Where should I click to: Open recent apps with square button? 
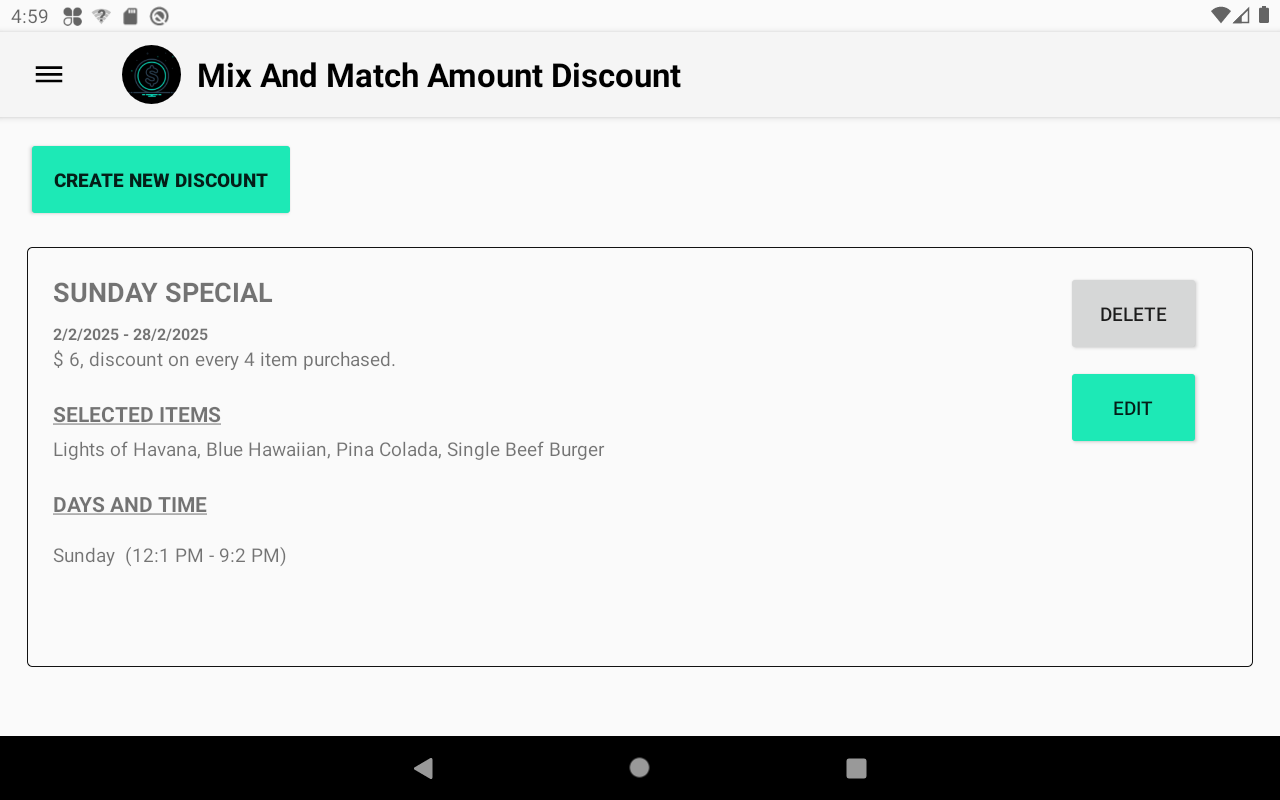(x=856, y=768)
